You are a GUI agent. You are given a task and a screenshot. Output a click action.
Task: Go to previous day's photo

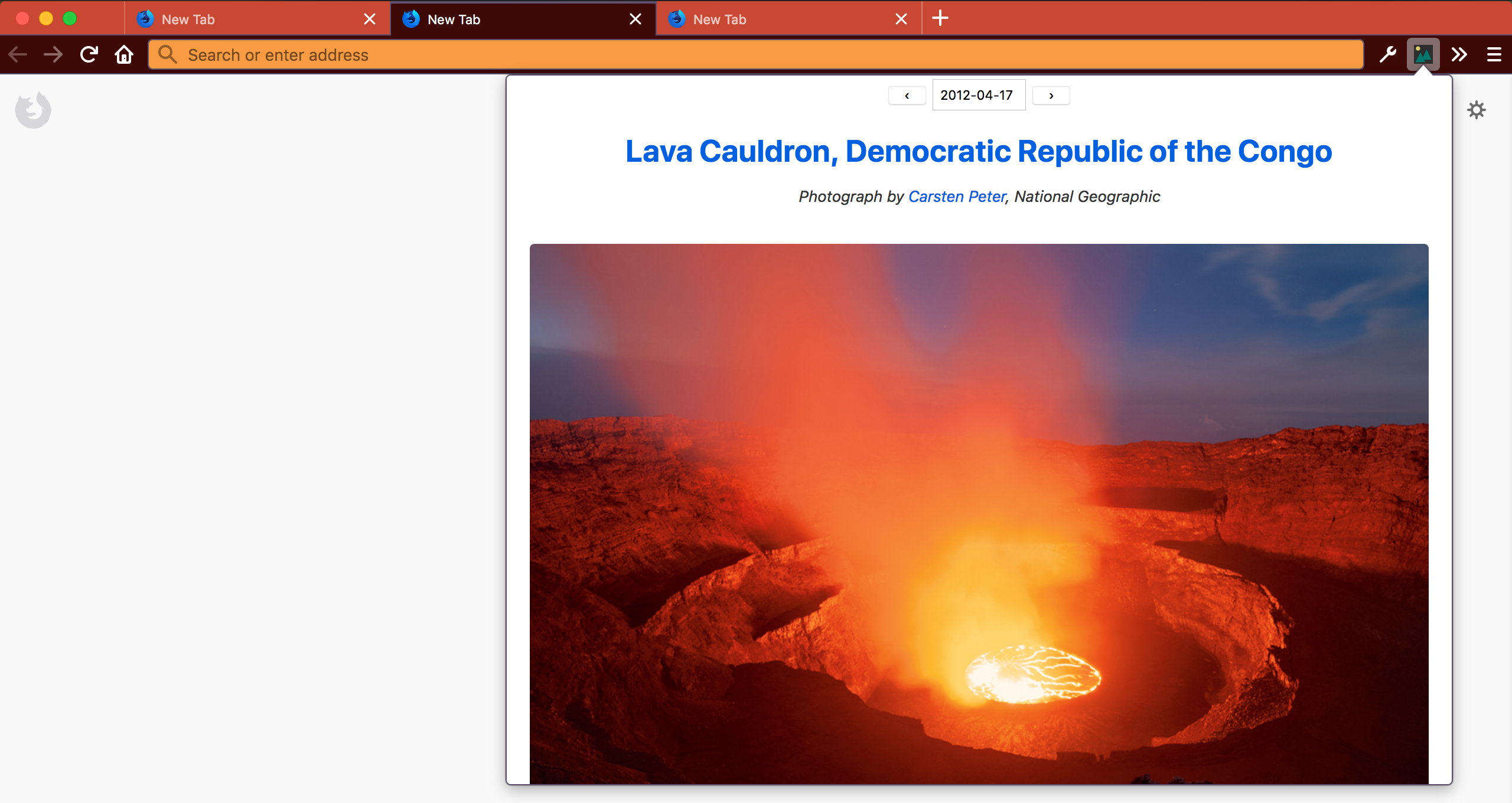click(907, 96)
